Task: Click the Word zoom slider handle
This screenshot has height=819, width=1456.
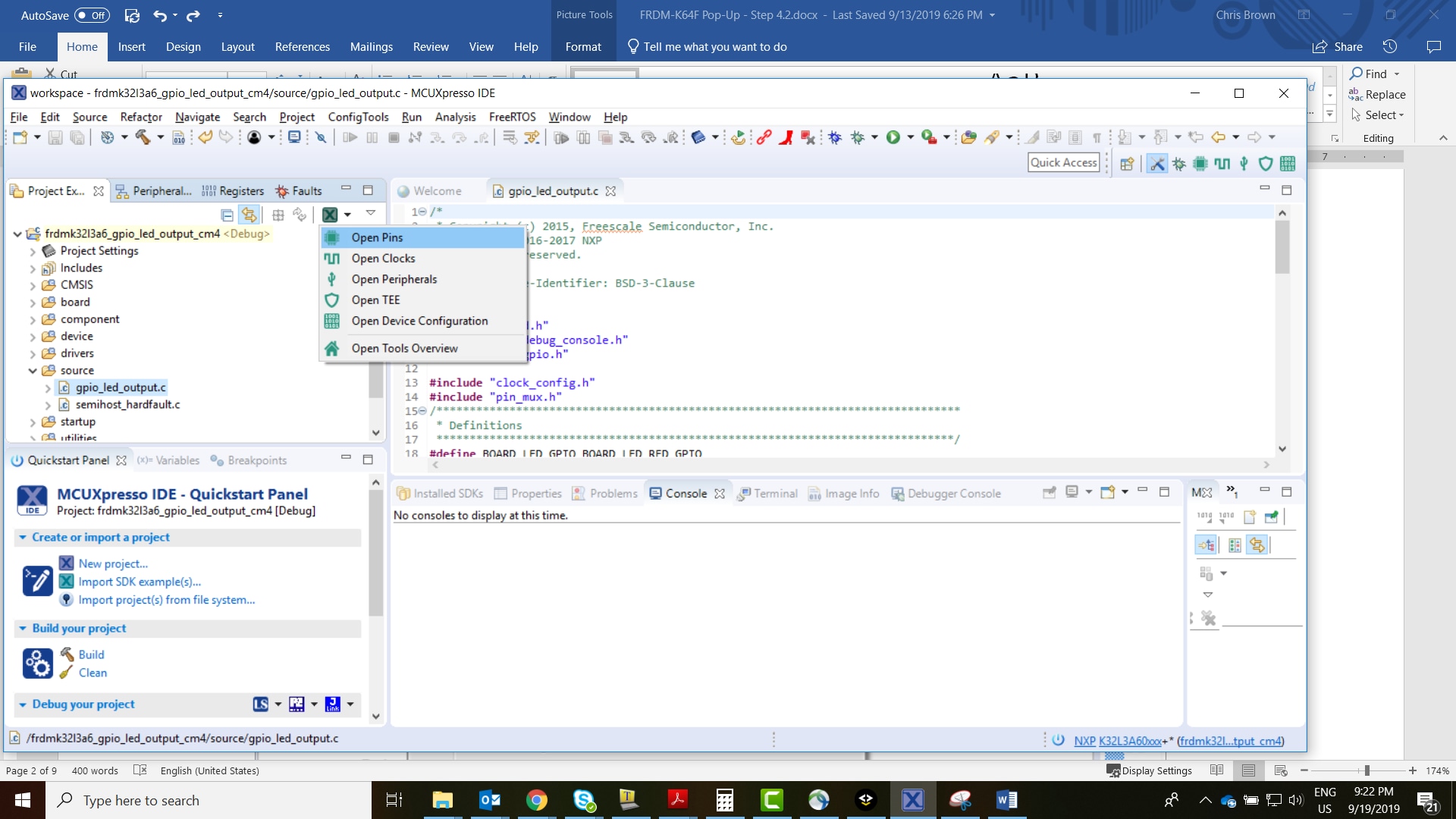Action: [1367, 770]
